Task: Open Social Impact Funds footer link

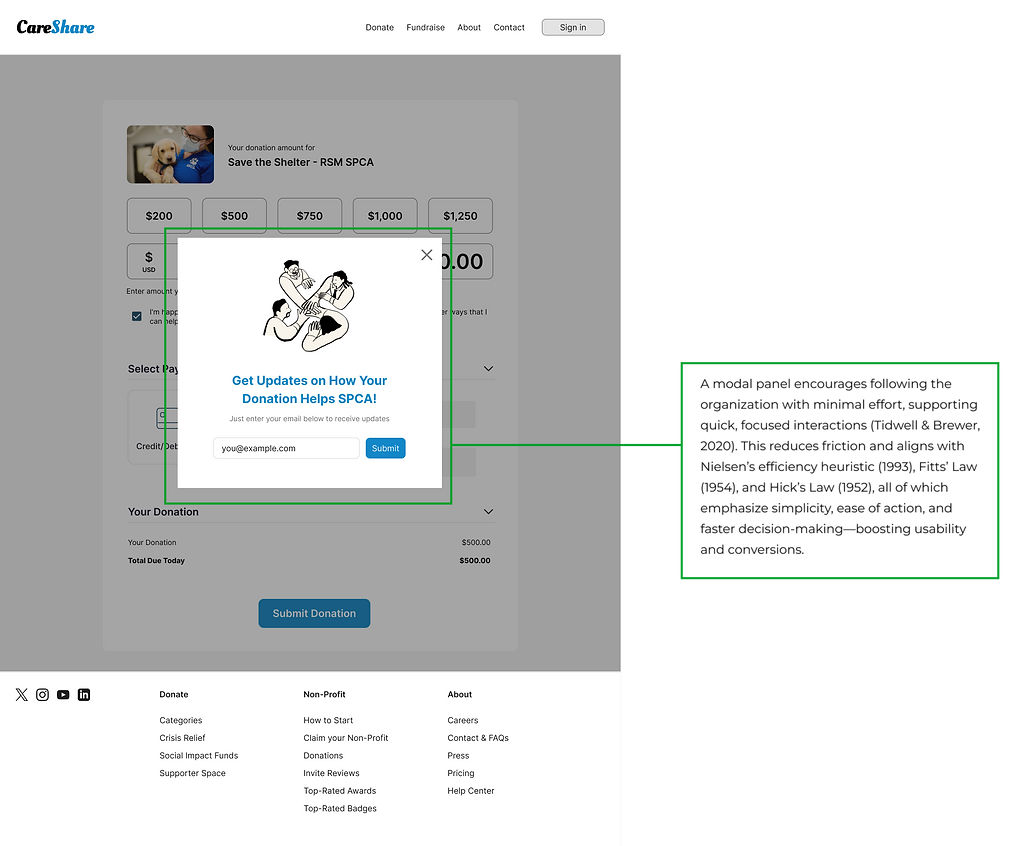Action: coord(199,755)
